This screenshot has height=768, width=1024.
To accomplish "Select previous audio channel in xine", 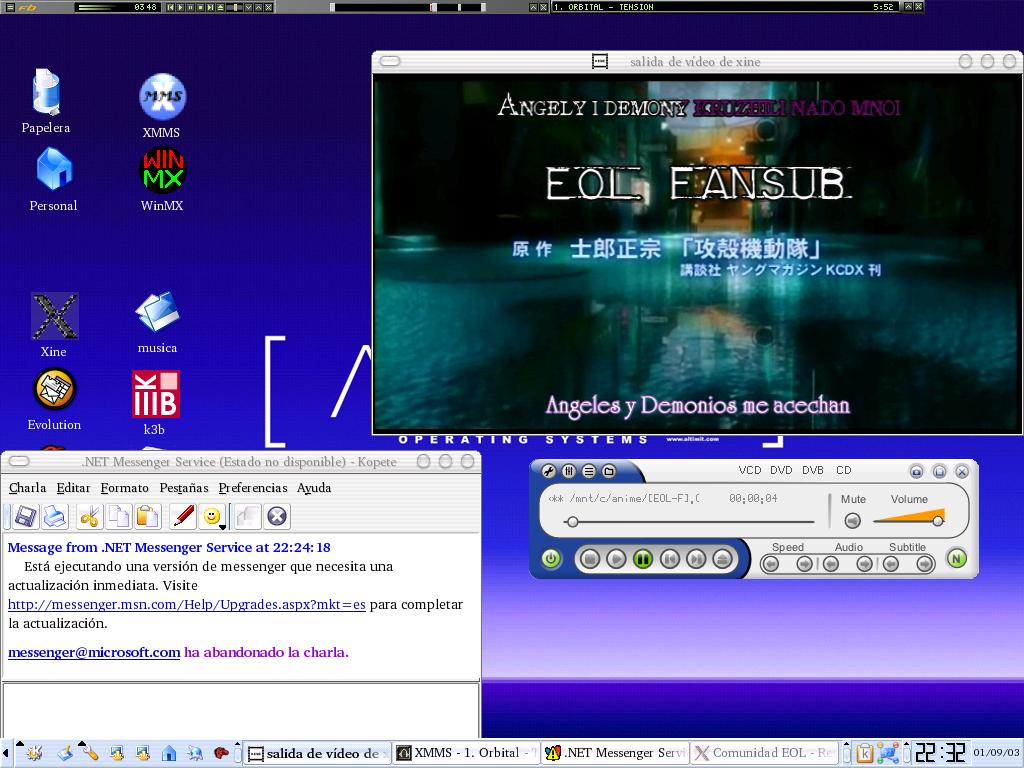I will pyautogui.click(x=831, y=564).
